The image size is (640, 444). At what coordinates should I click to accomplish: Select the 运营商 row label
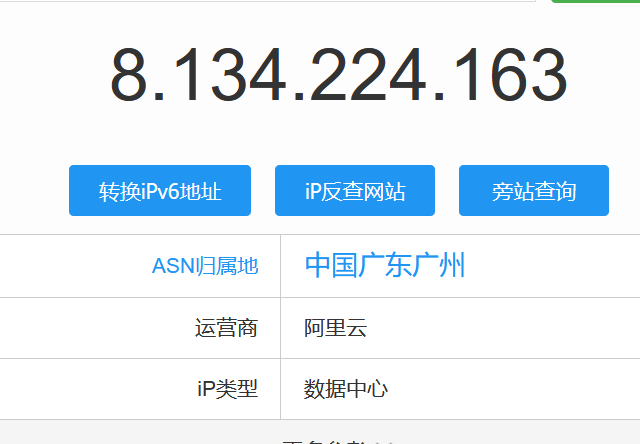(x=226, y=328)
